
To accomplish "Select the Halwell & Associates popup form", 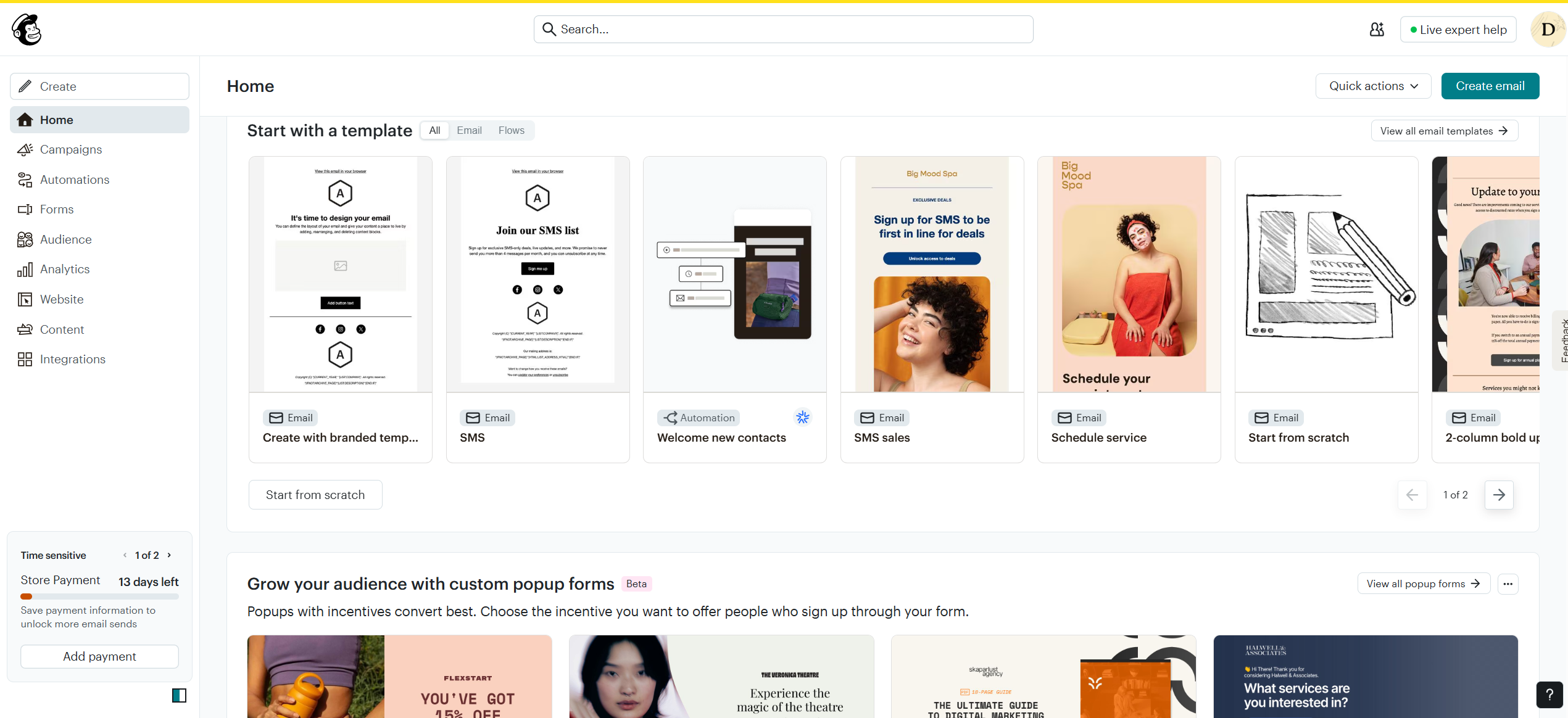I will click(x=1366, y=677).
